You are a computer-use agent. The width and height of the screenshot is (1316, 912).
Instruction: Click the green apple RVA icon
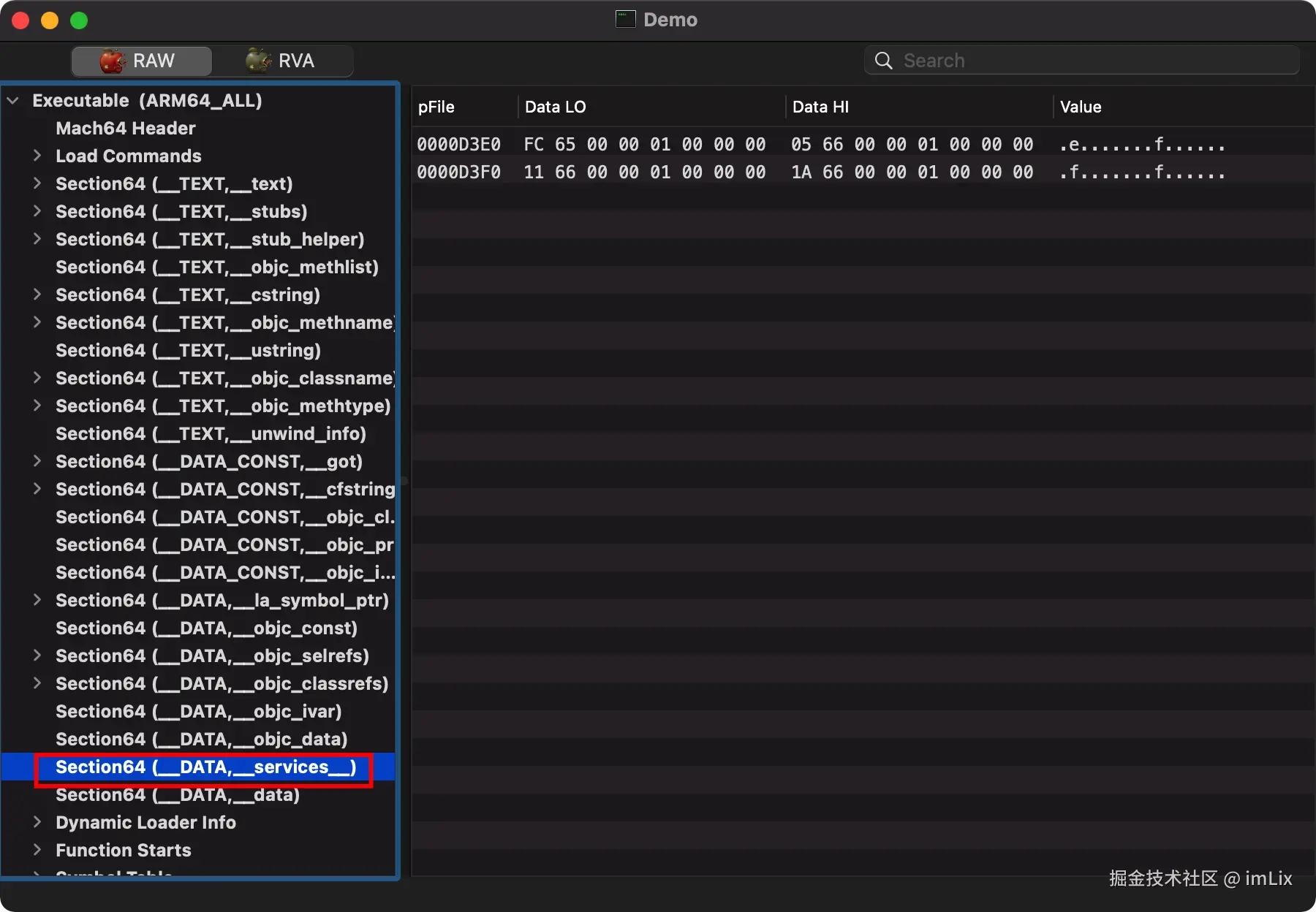pos(258,61)
